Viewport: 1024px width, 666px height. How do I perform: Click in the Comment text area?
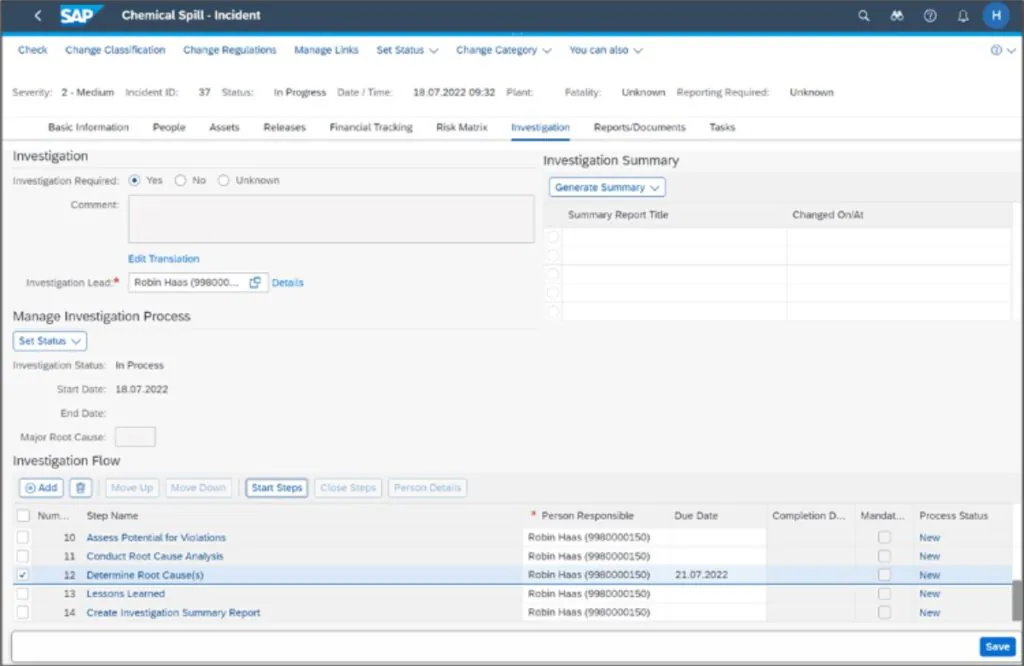tap(331, 219)
